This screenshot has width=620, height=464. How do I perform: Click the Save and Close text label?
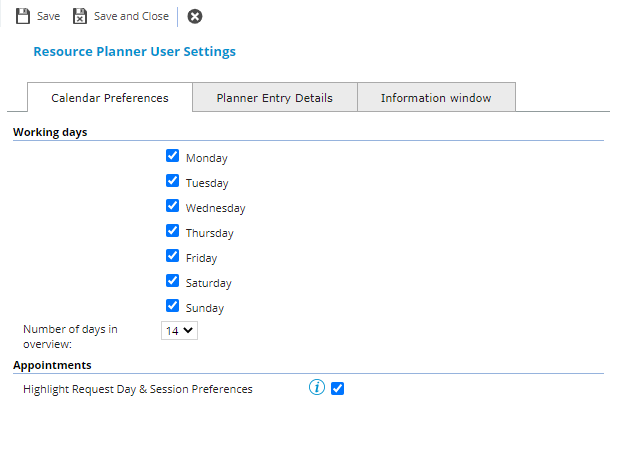(x=131, y=16)
